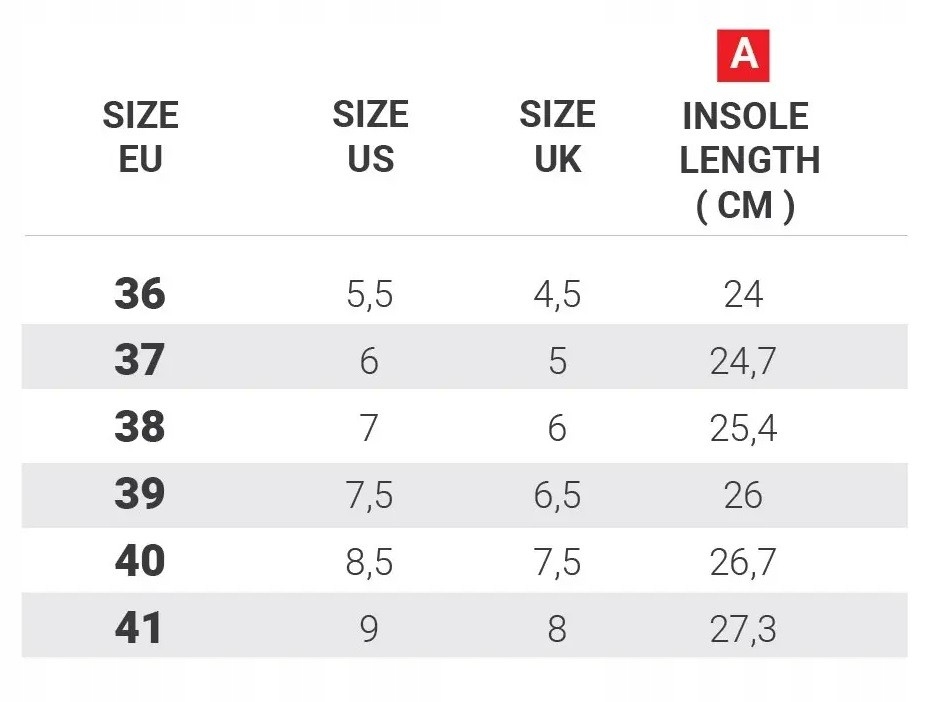Select EU size 38
The height and width of the screenshot is (702, 930).
[x=139, y=428]
